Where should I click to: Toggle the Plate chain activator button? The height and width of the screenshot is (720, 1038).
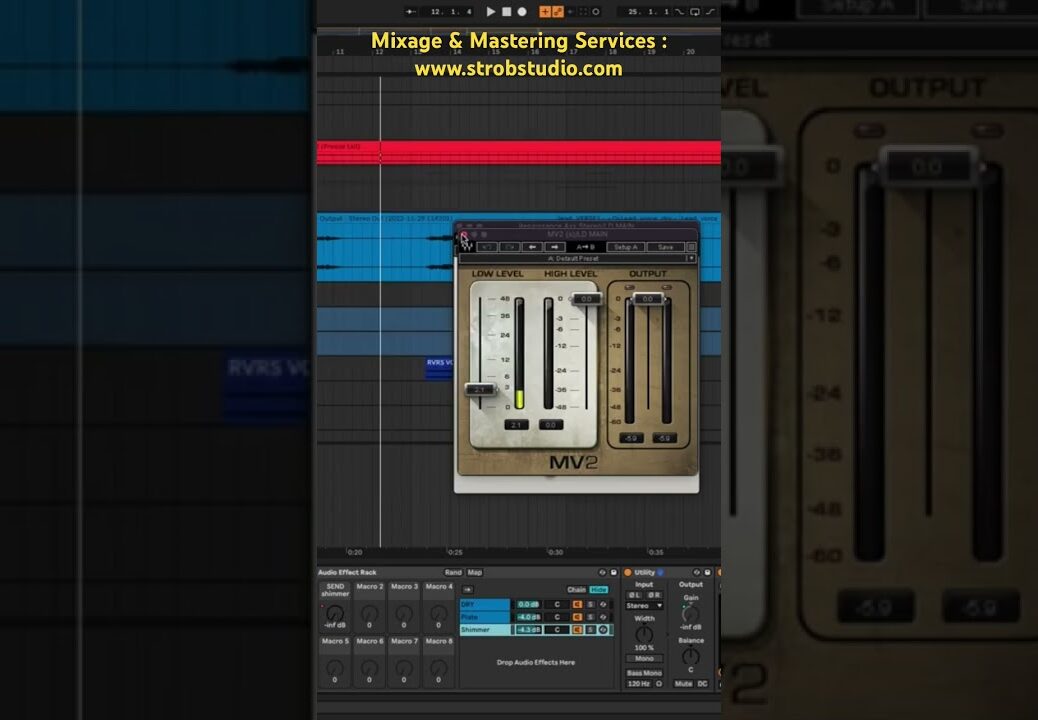point(577,617)
